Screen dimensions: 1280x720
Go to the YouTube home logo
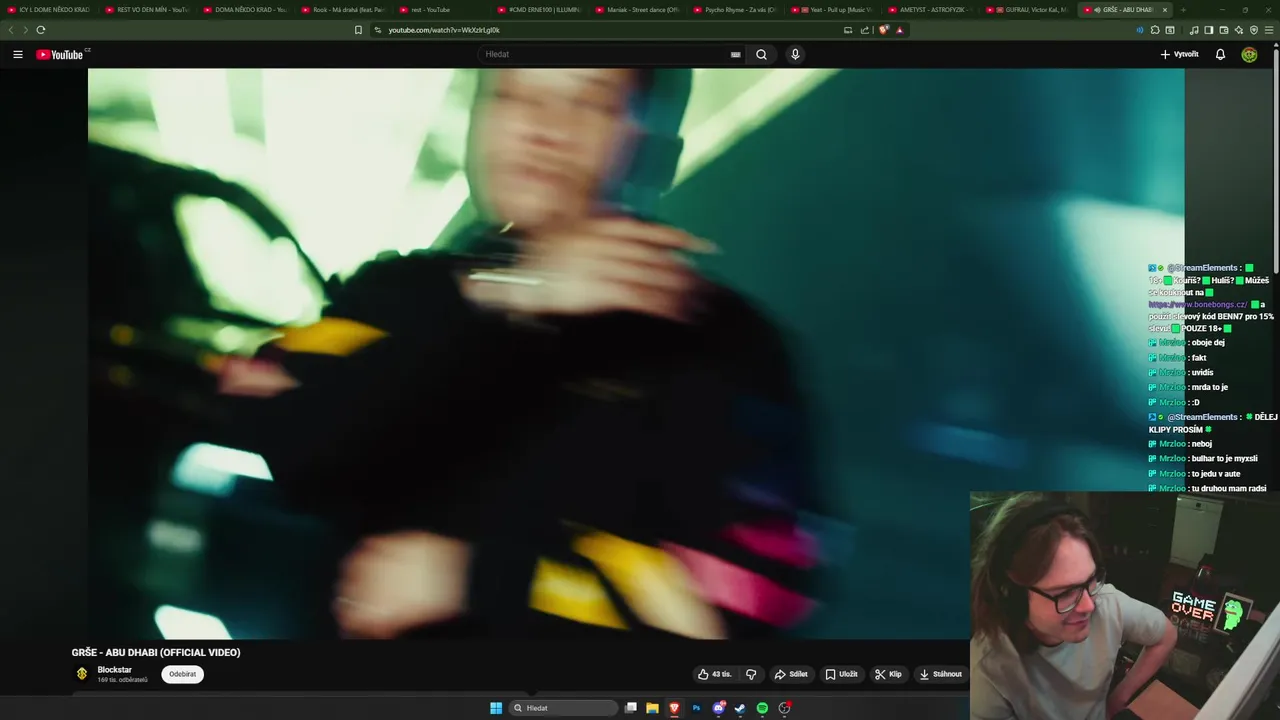(x=60, y=54)
